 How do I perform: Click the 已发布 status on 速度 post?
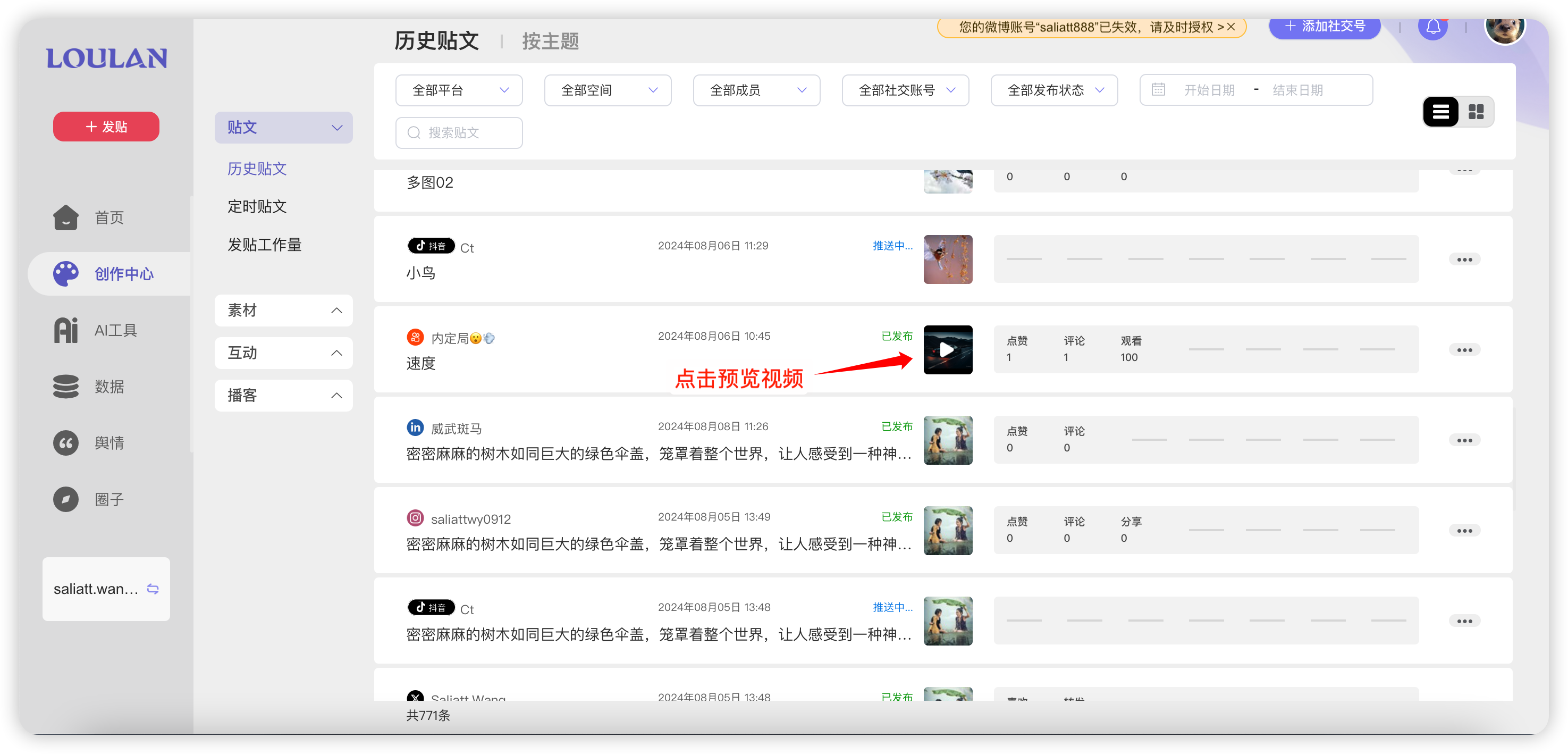point(897,336)
